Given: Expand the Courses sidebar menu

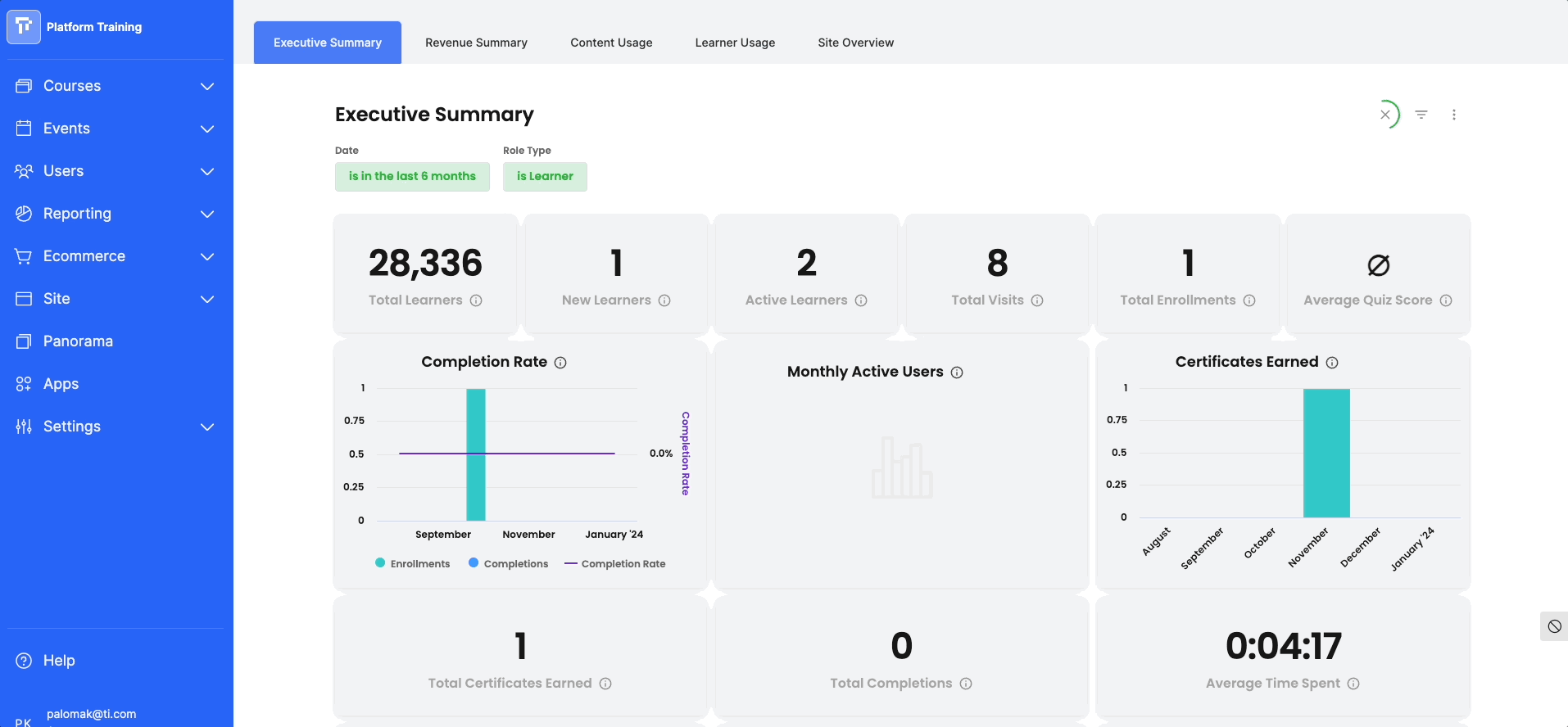Looking at the screenshot, I should (x=116, y=86).
